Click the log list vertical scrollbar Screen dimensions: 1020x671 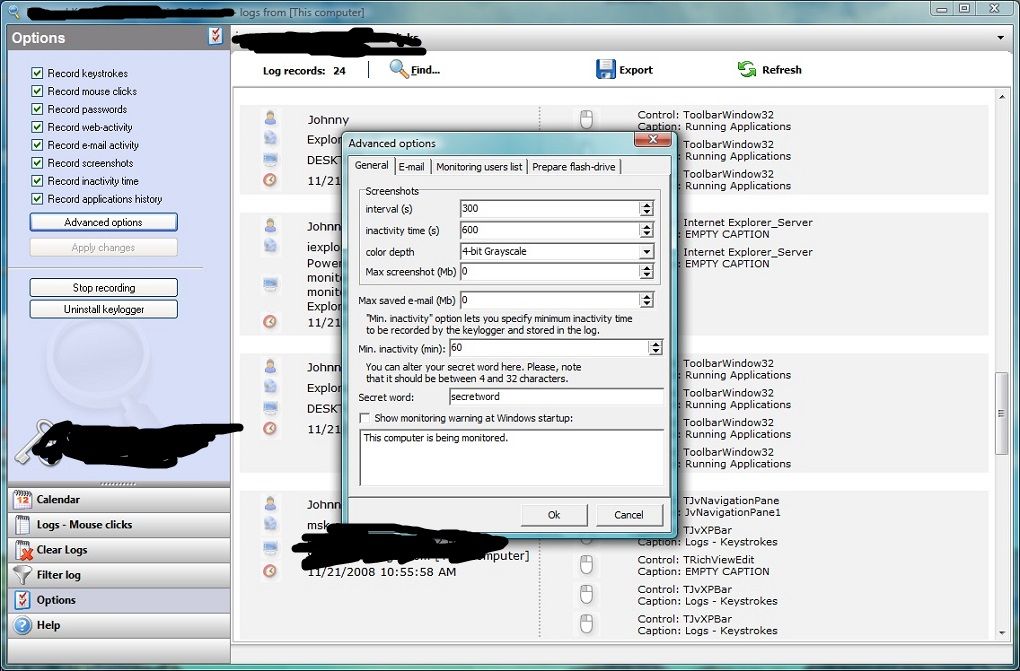(x=1001, y=413)
